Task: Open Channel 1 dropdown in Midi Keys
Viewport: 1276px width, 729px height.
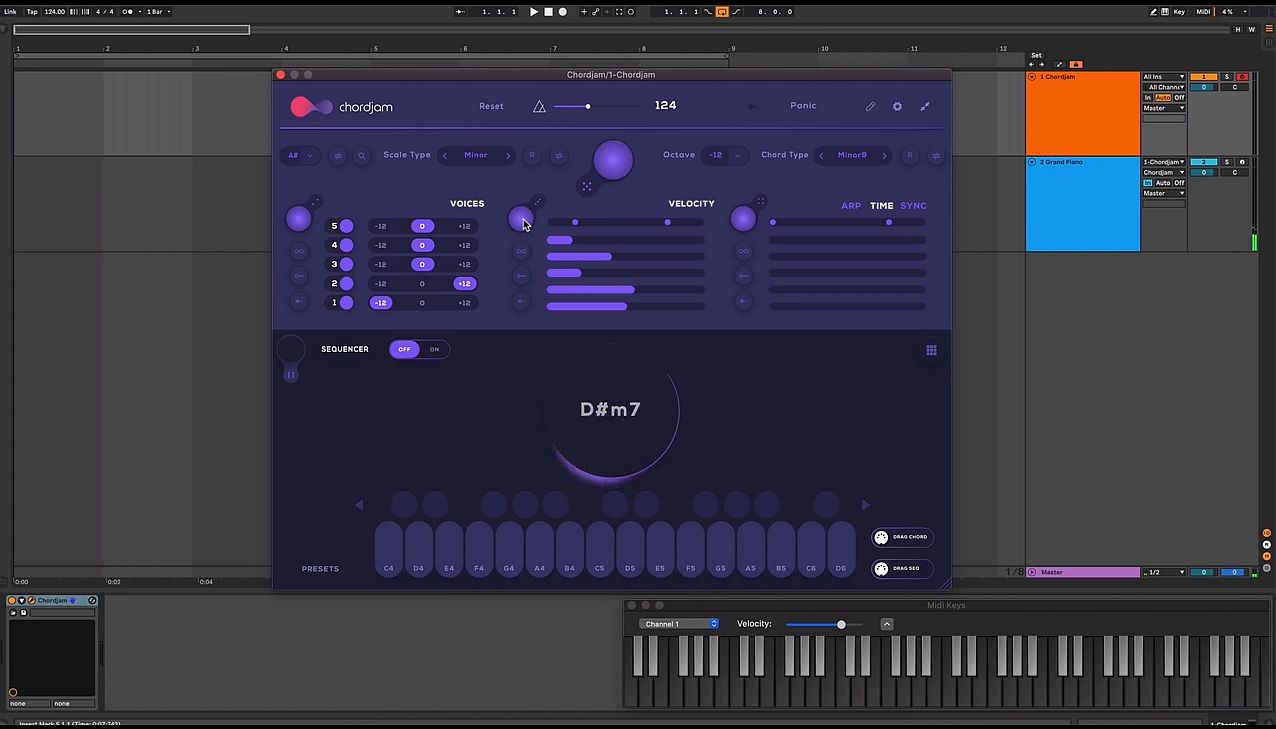Action: pos(679,624)
